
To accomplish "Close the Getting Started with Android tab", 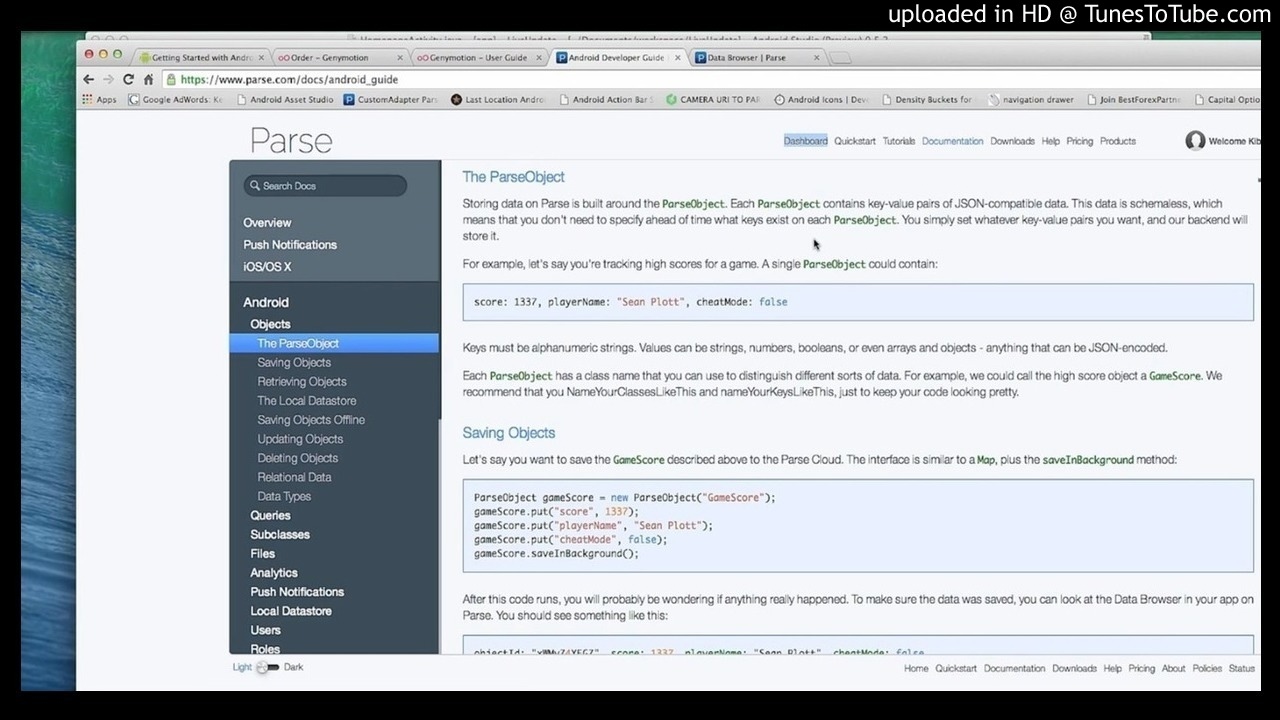I will (262, 58).
